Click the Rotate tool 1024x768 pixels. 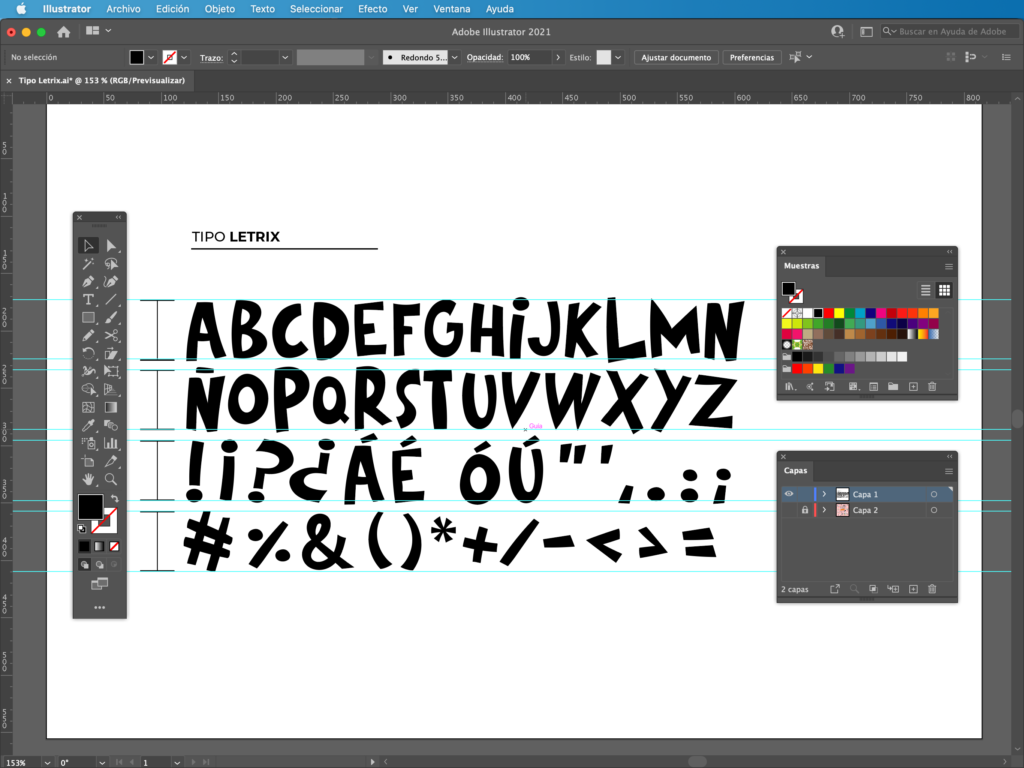point(88,353)
